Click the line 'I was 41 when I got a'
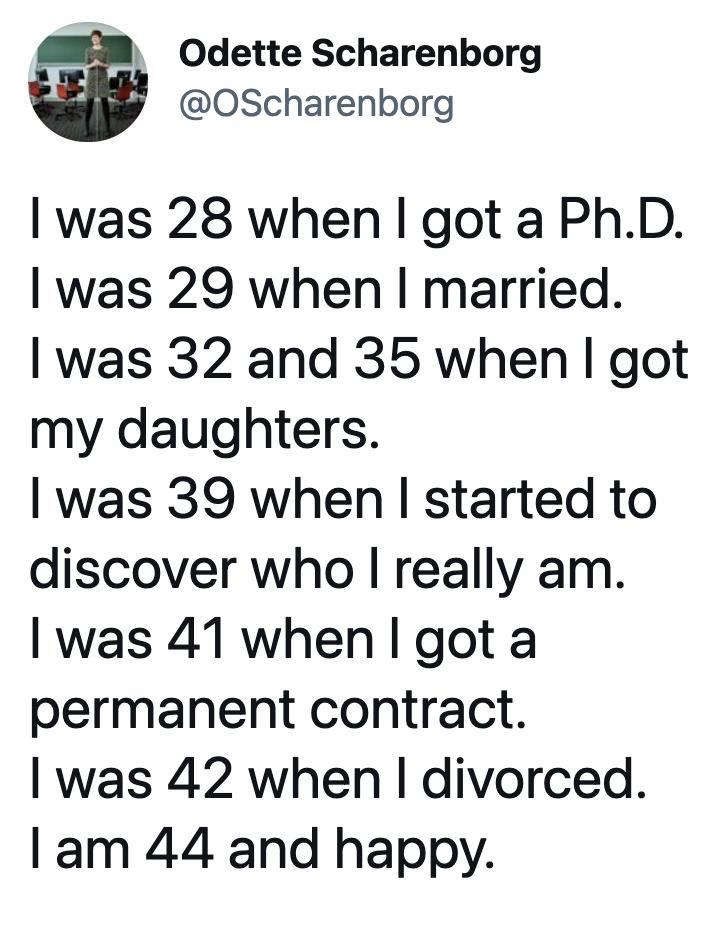Screen dimensions: 724x934 pyautogui.click(x=284, y=641)
